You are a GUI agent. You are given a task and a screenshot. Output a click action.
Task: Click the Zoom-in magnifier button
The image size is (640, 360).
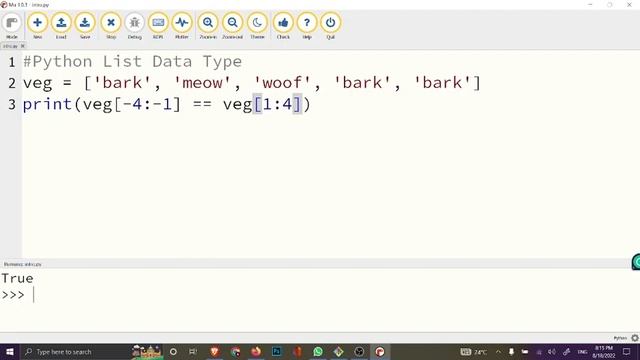(x=208, y=26)
